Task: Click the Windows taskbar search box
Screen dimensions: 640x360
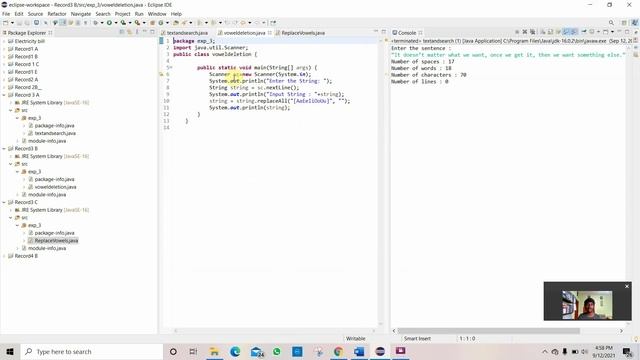Action: point(92,351)
